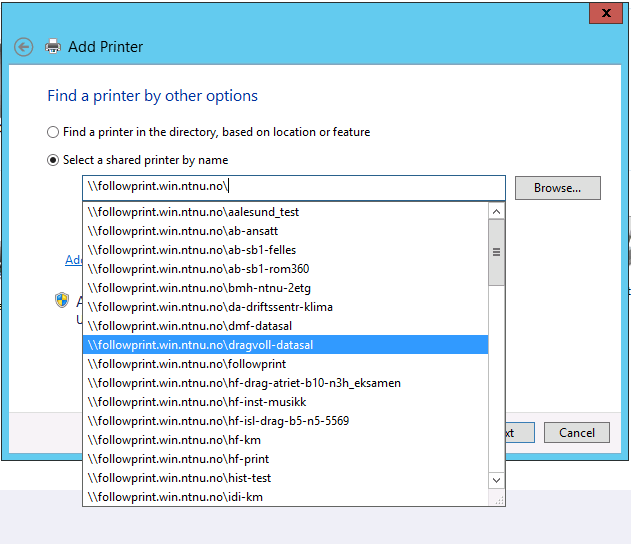This screenshot has width=631, height=544.
Task: Select hf-drag-atriet-b10-n3h_eksamen printer
Action: pos(285,383)
